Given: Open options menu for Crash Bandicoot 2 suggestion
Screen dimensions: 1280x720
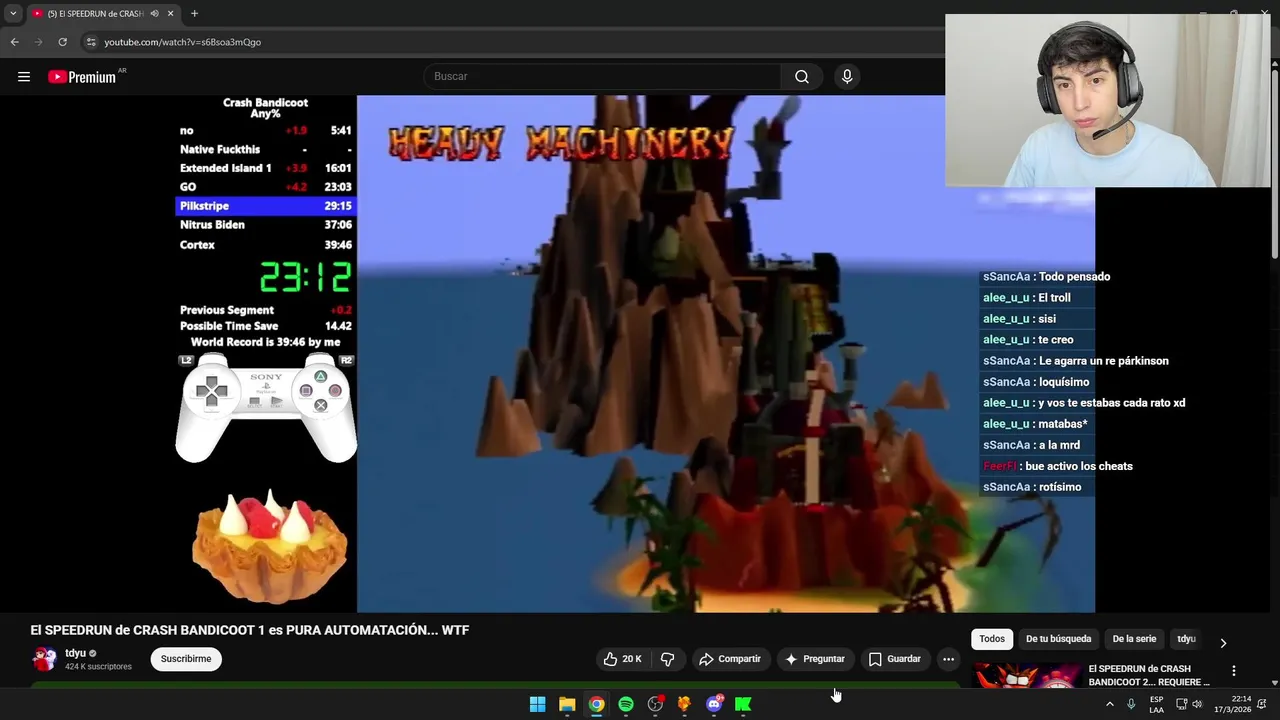Looking at the screenshot, I should pos(1233,671).
